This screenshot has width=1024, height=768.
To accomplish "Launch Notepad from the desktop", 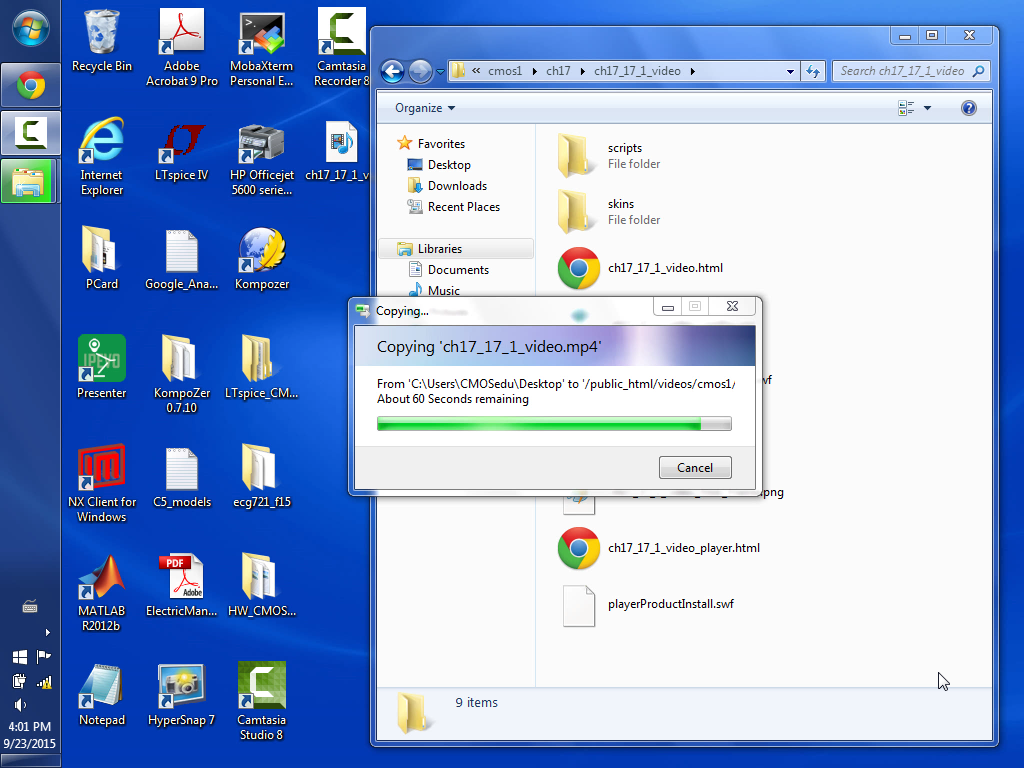I will pyautogui.click(x=101, y=695).
